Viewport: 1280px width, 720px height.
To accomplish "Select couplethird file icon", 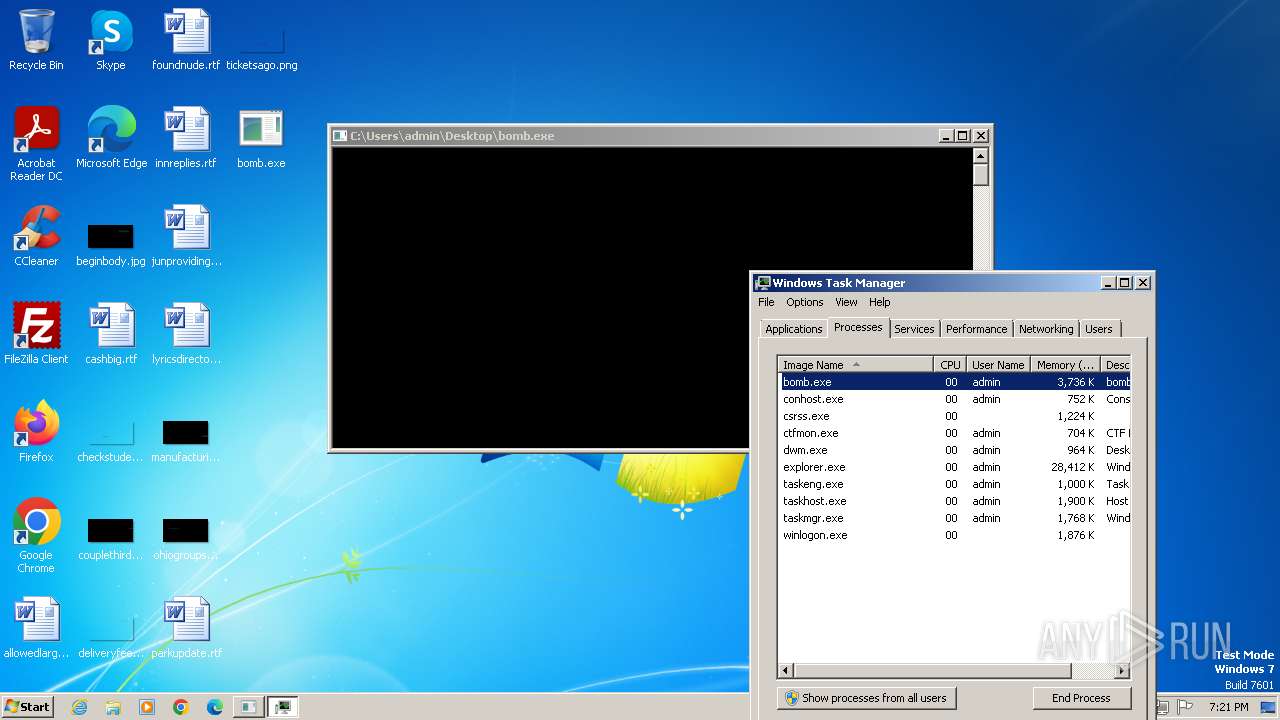I will tap(111, 539).
